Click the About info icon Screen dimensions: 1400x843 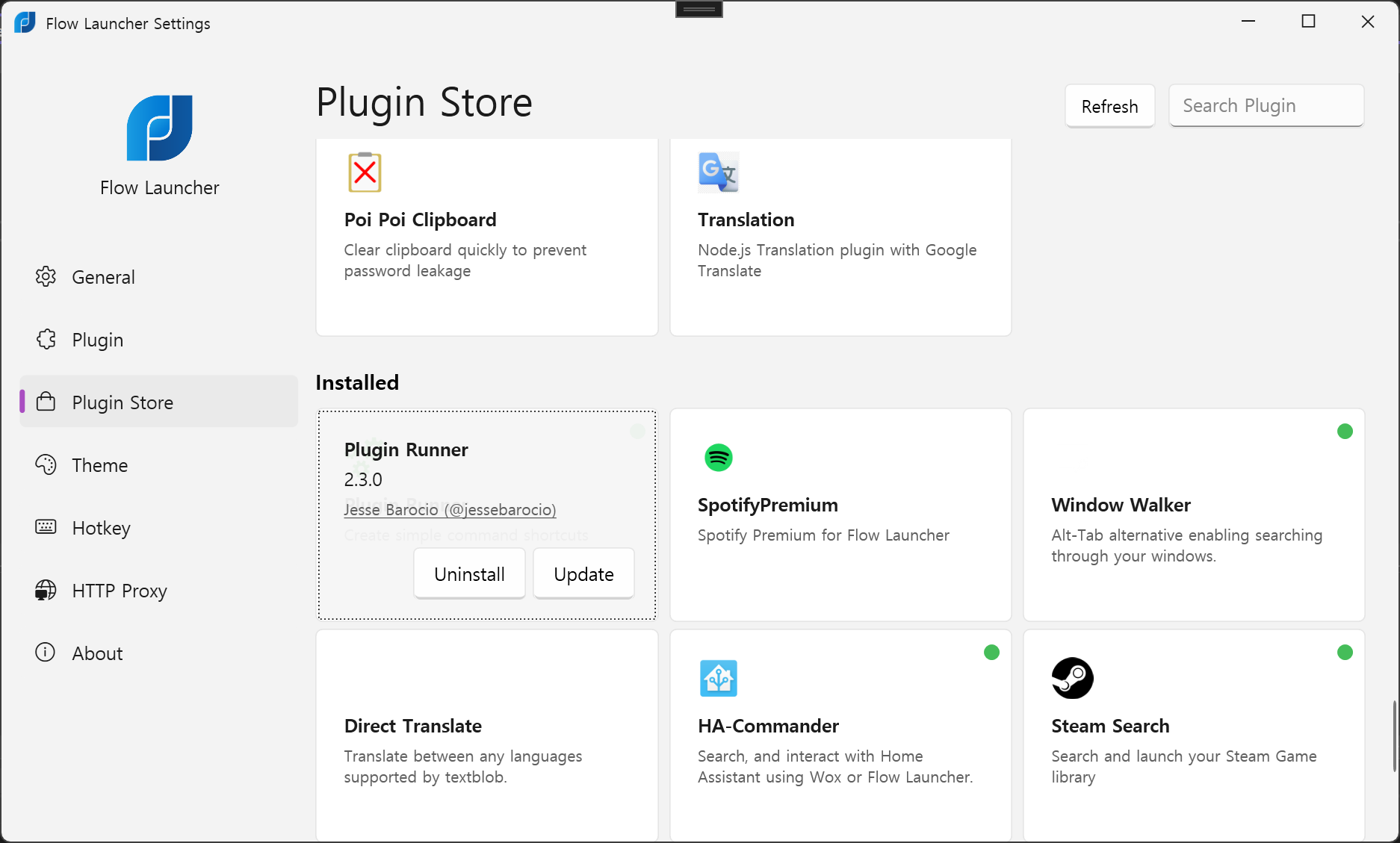coord(46,653)
